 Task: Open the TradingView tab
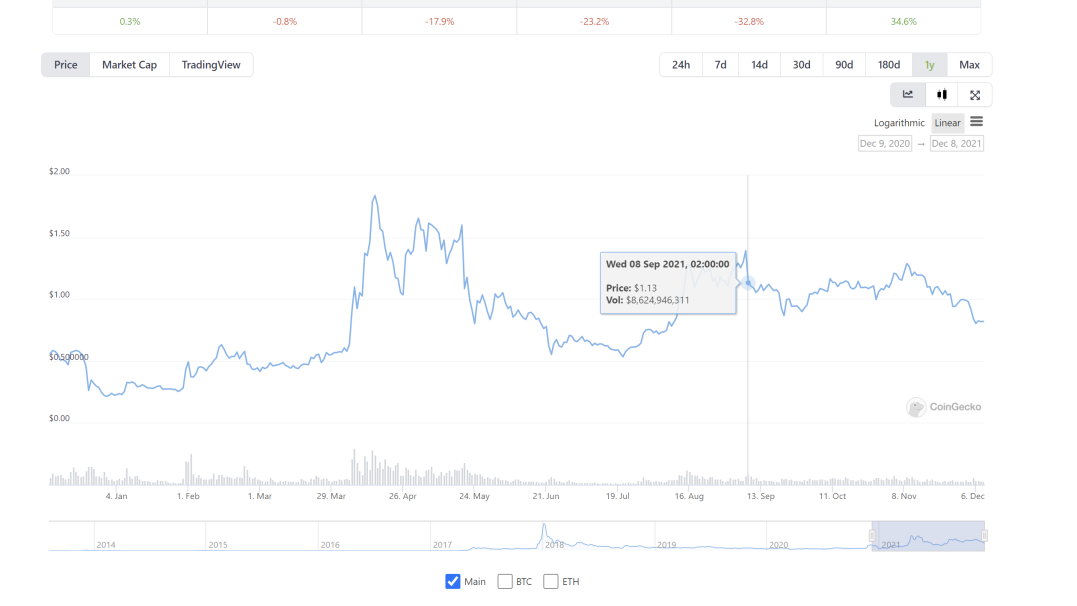coord(211,65)
